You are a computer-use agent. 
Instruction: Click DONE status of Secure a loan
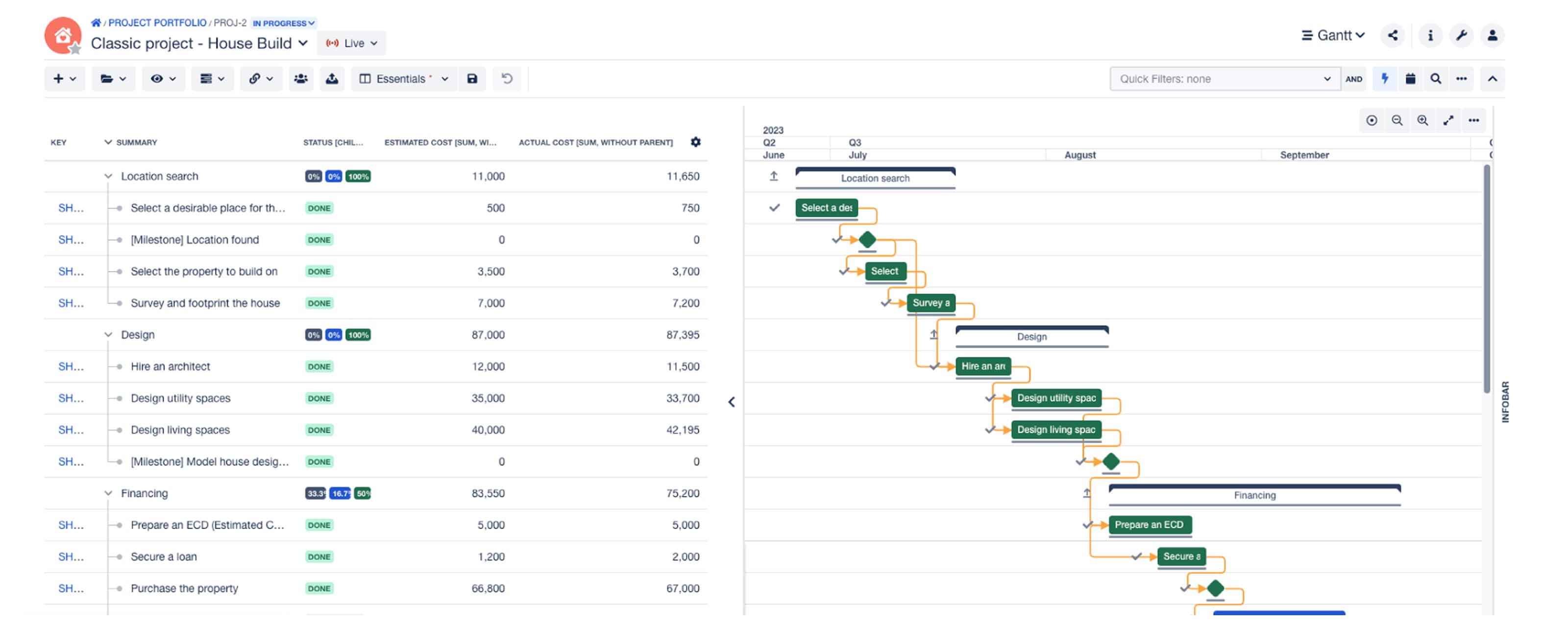pyautogui.click(x=319, y=557)
